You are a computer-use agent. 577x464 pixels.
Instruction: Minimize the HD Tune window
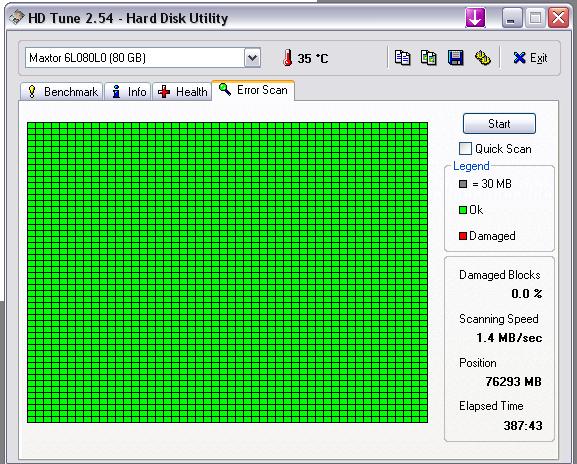(x=511, y=17)
